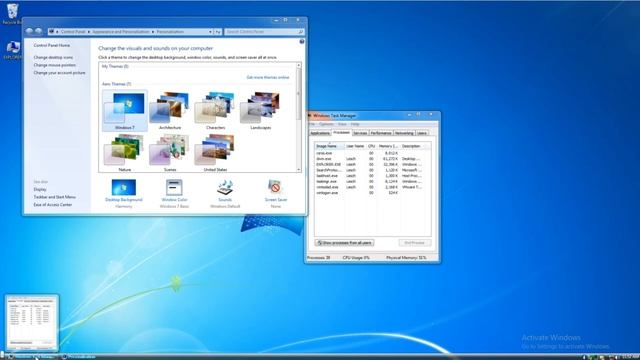This screenshot has height=360, width=640.
Task: Open address bar history dropdown arrow
Action: point(211,31)
